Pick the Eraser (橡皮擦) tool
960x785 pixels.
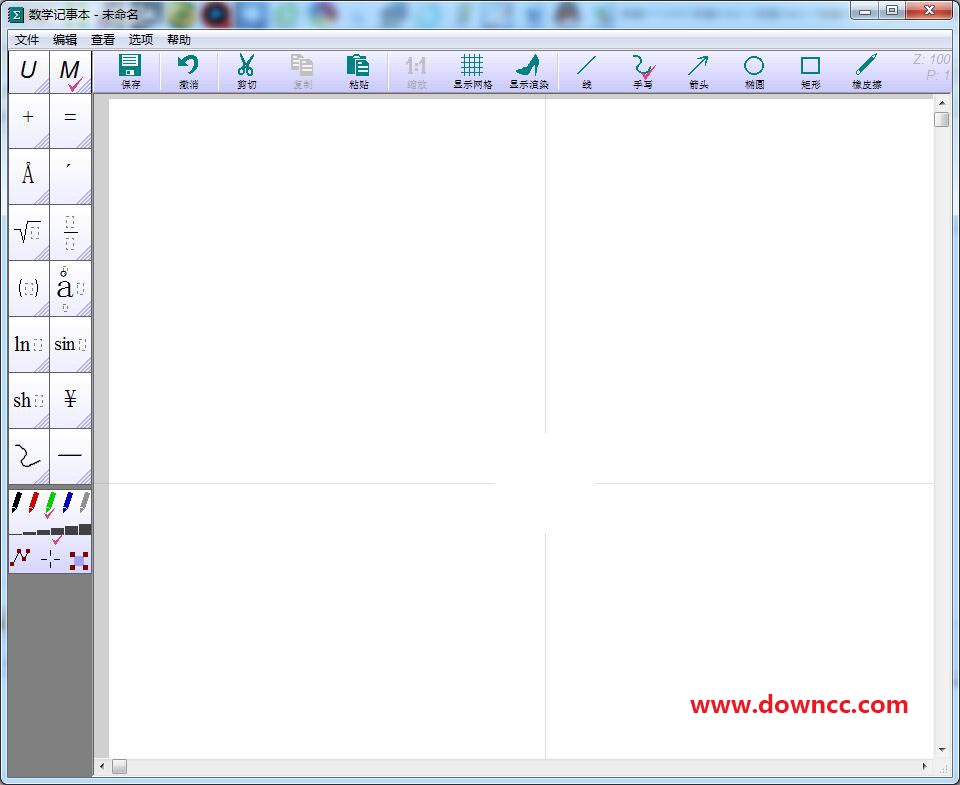click(x=866, y=71)
